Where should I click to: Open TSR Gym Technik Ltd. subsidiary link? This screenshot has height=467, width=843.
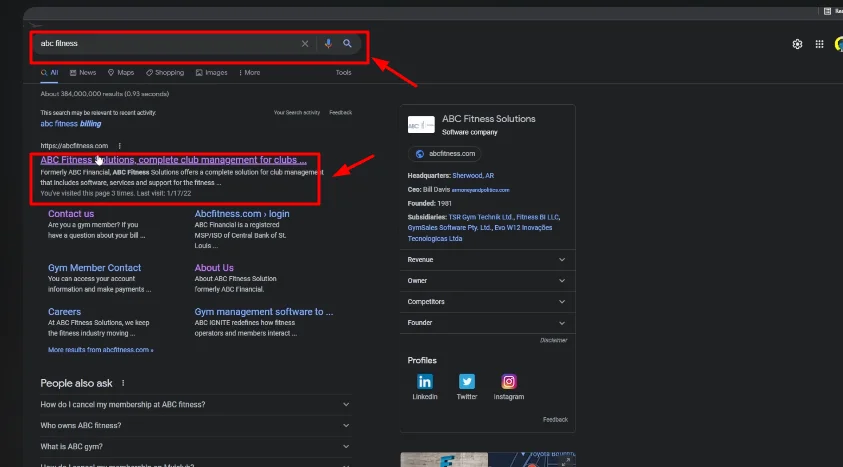[481, 217]
